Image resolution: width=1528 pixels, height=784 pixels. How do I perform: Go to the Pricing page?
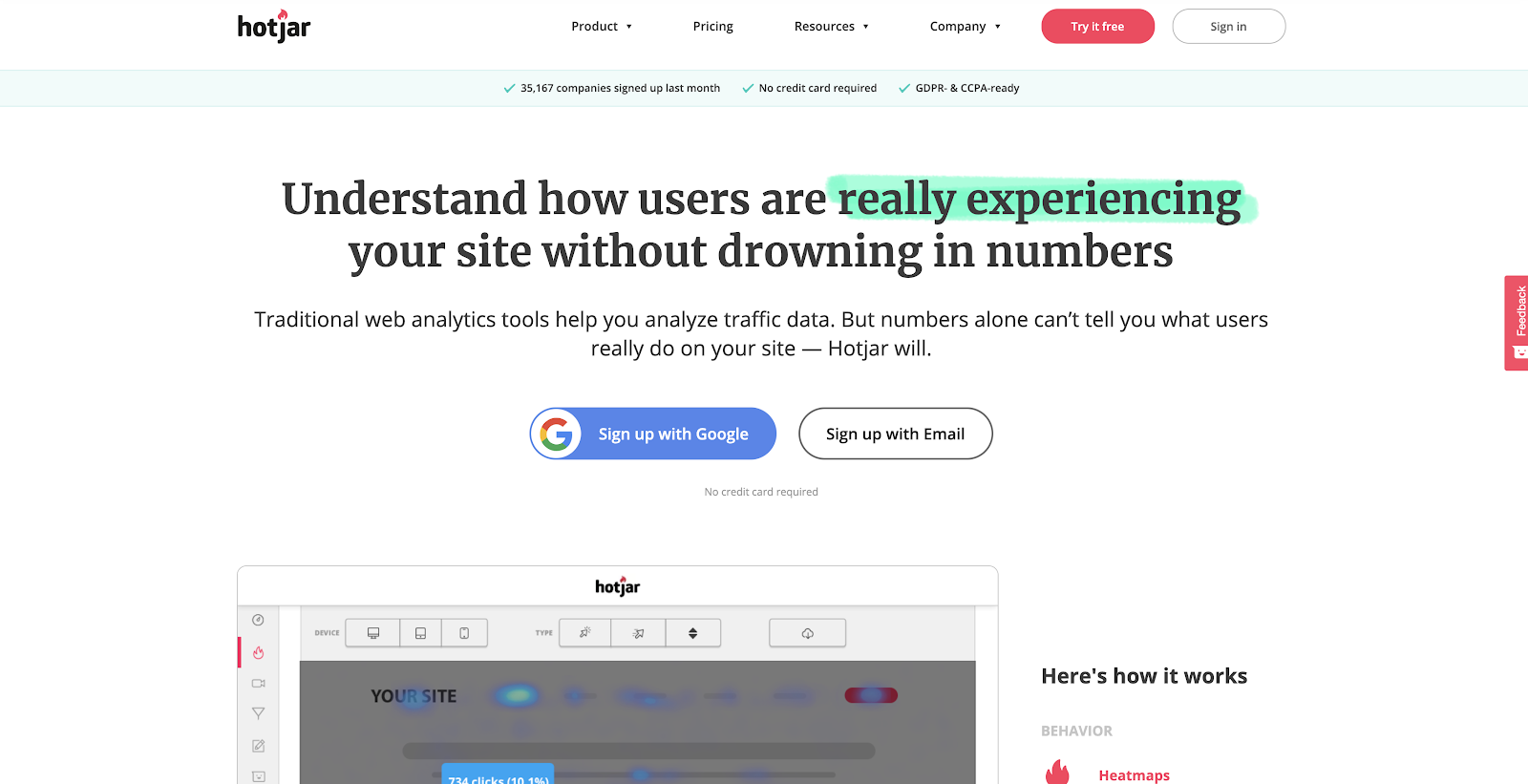click(x=713, y=27)
